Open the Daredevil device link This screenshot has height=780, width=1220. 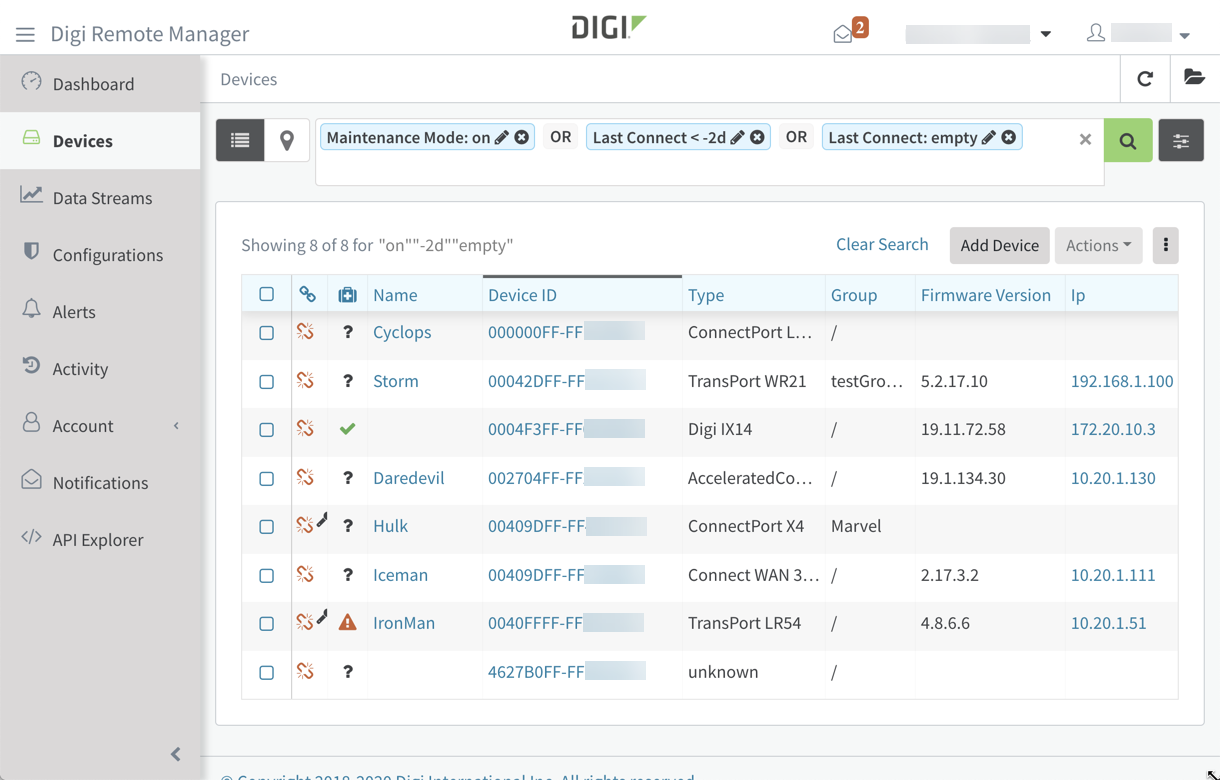point(408,478)
